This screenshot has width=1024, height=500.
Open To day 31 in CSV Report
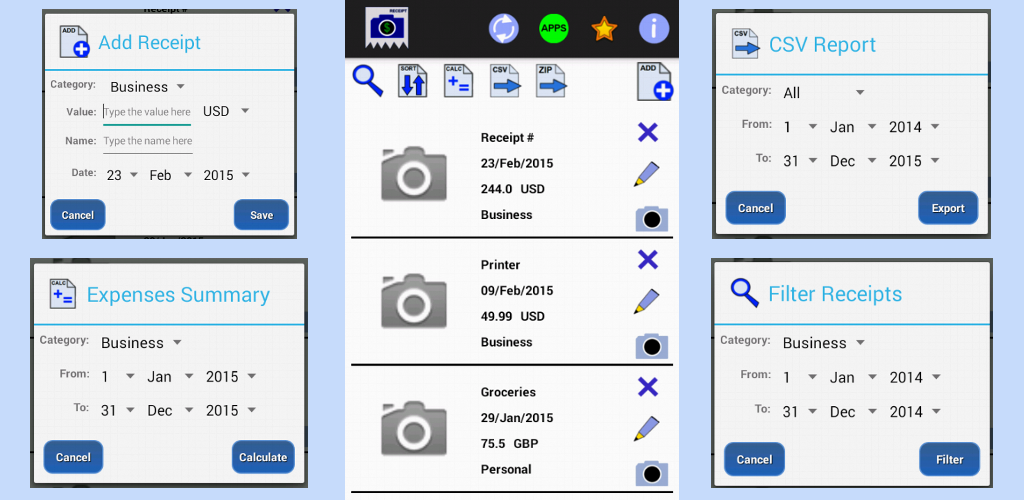[x=800, y=161]
